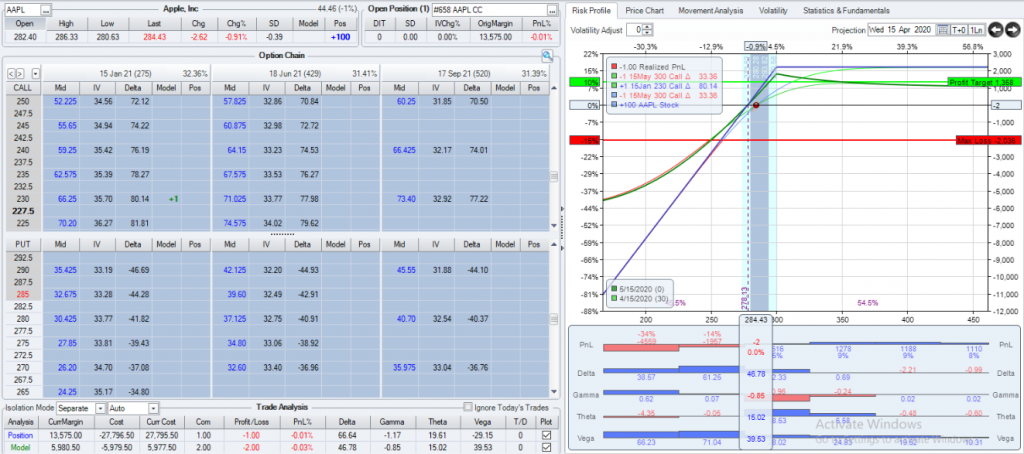Open the expiration filter dropdown arrow by CALL
Image resolution: width=1024 pixels, height=454 pixels.
click(35, 74)
